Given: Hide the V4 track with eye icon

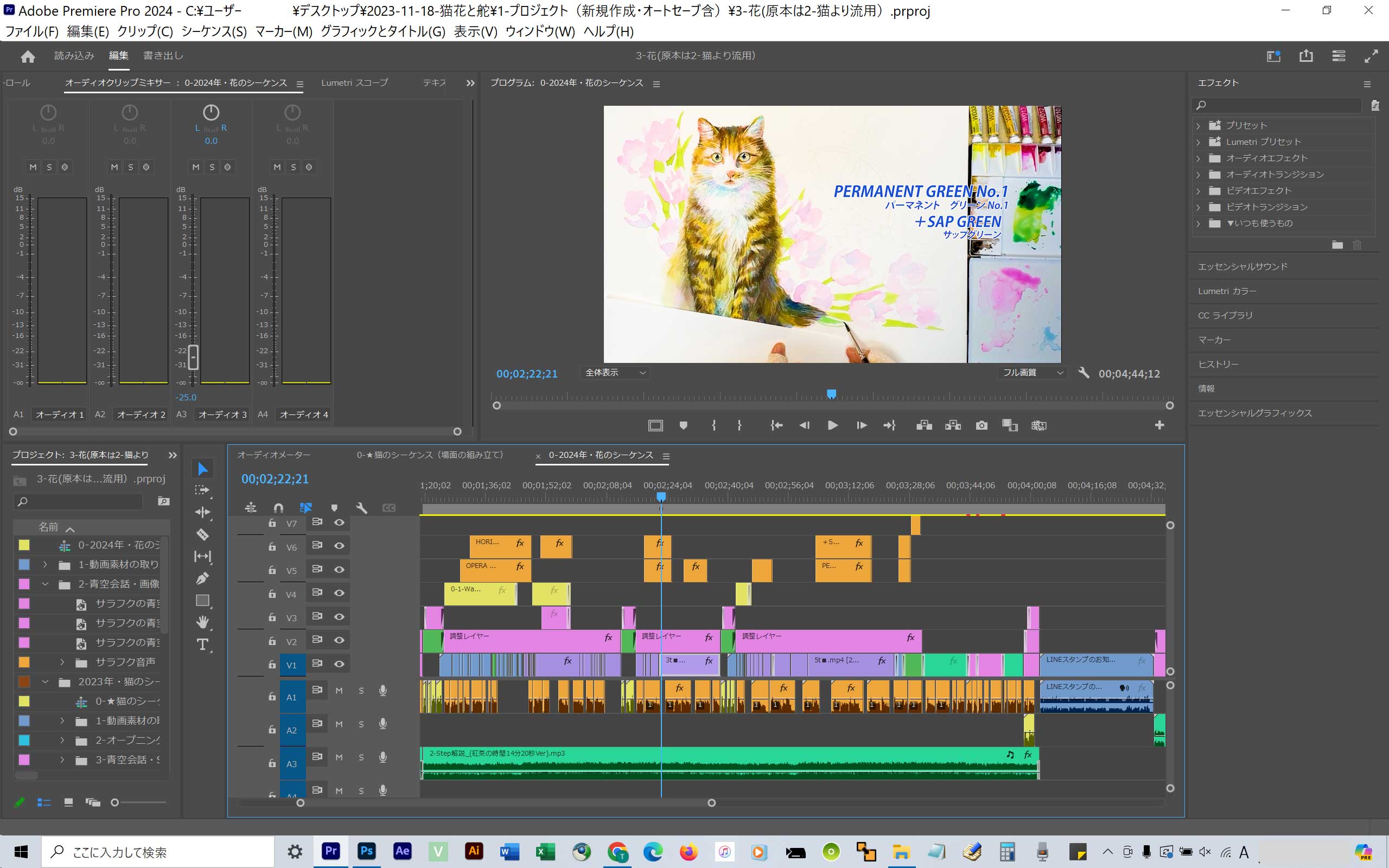Looking at the screenshot, I should click(339, 593).
